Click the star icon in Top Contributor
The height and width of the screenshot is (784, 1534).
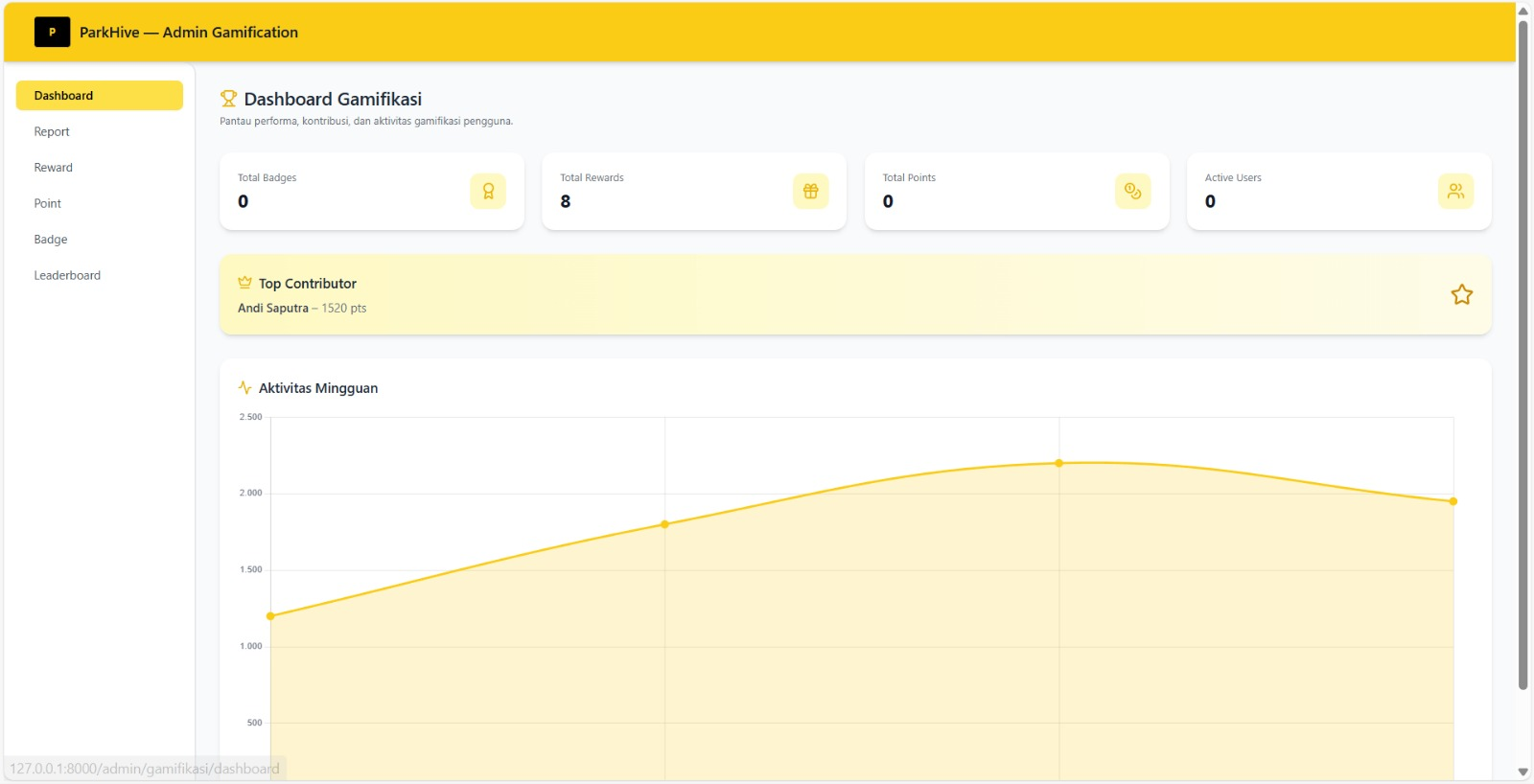coord(1461,294)
